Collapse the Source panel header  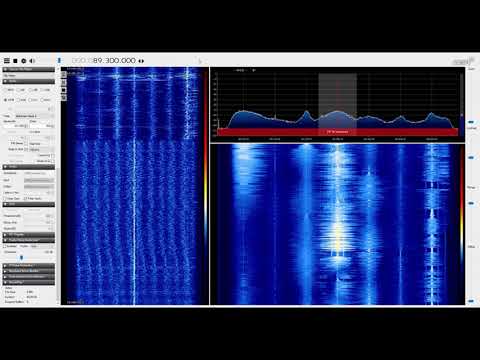pos(29,69)
